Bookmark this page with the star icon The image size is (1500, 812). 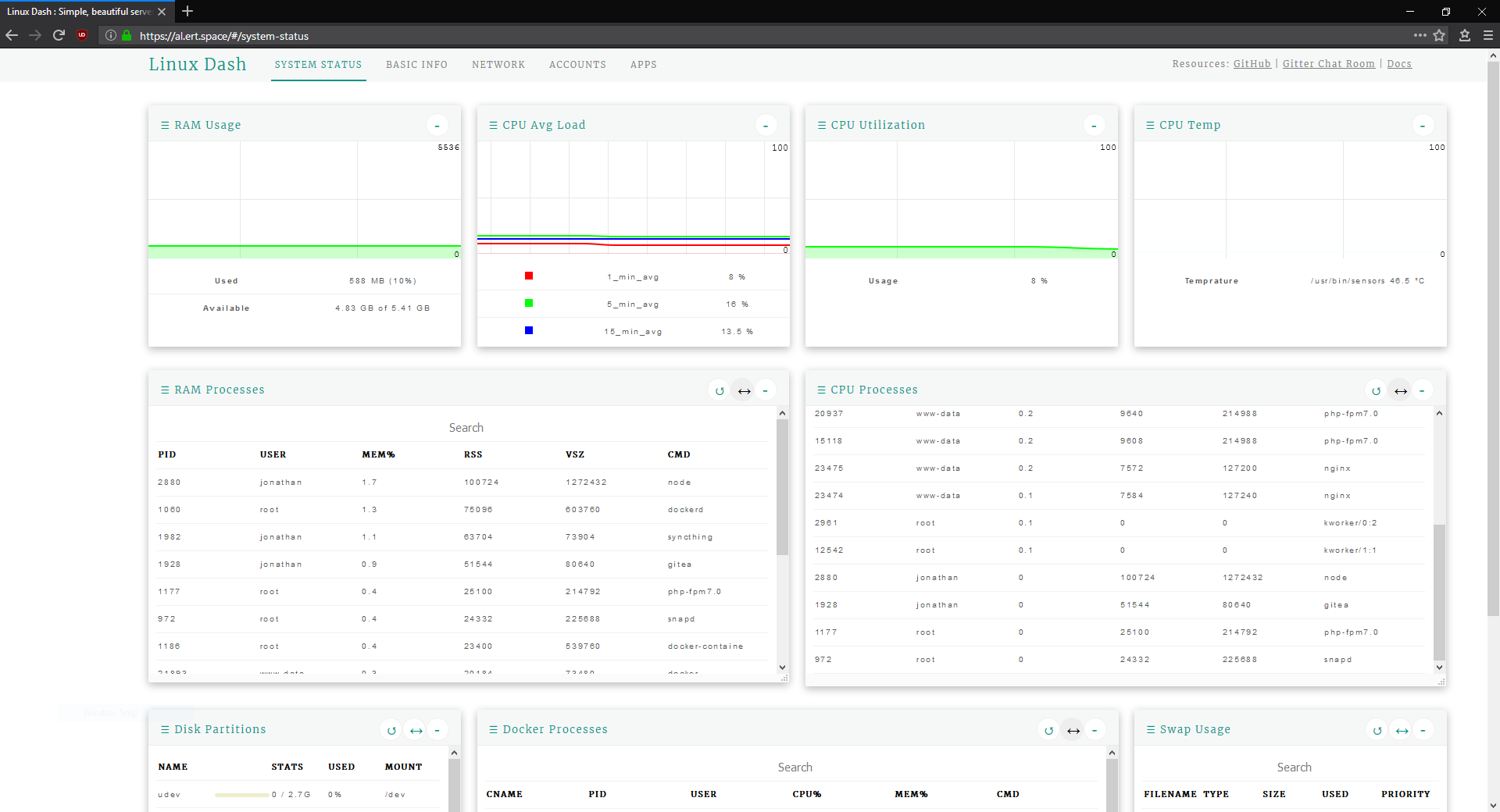(1439, 35)
